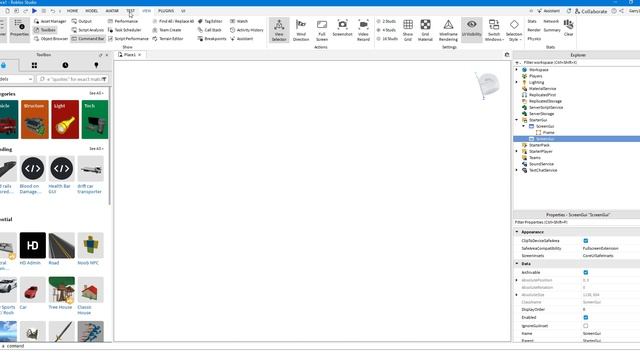The height and width of the screenshot is (360, 640).
Task: Open the MODEL ribbon tab
Action: click(x=91, y=11)
